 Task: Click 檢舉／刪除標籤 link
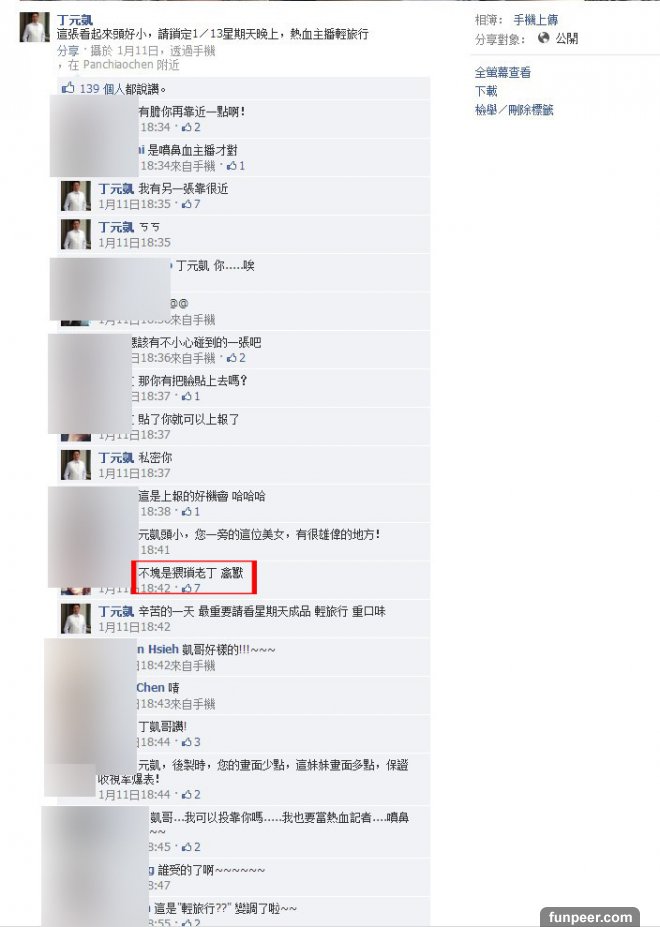click(514, 110)
